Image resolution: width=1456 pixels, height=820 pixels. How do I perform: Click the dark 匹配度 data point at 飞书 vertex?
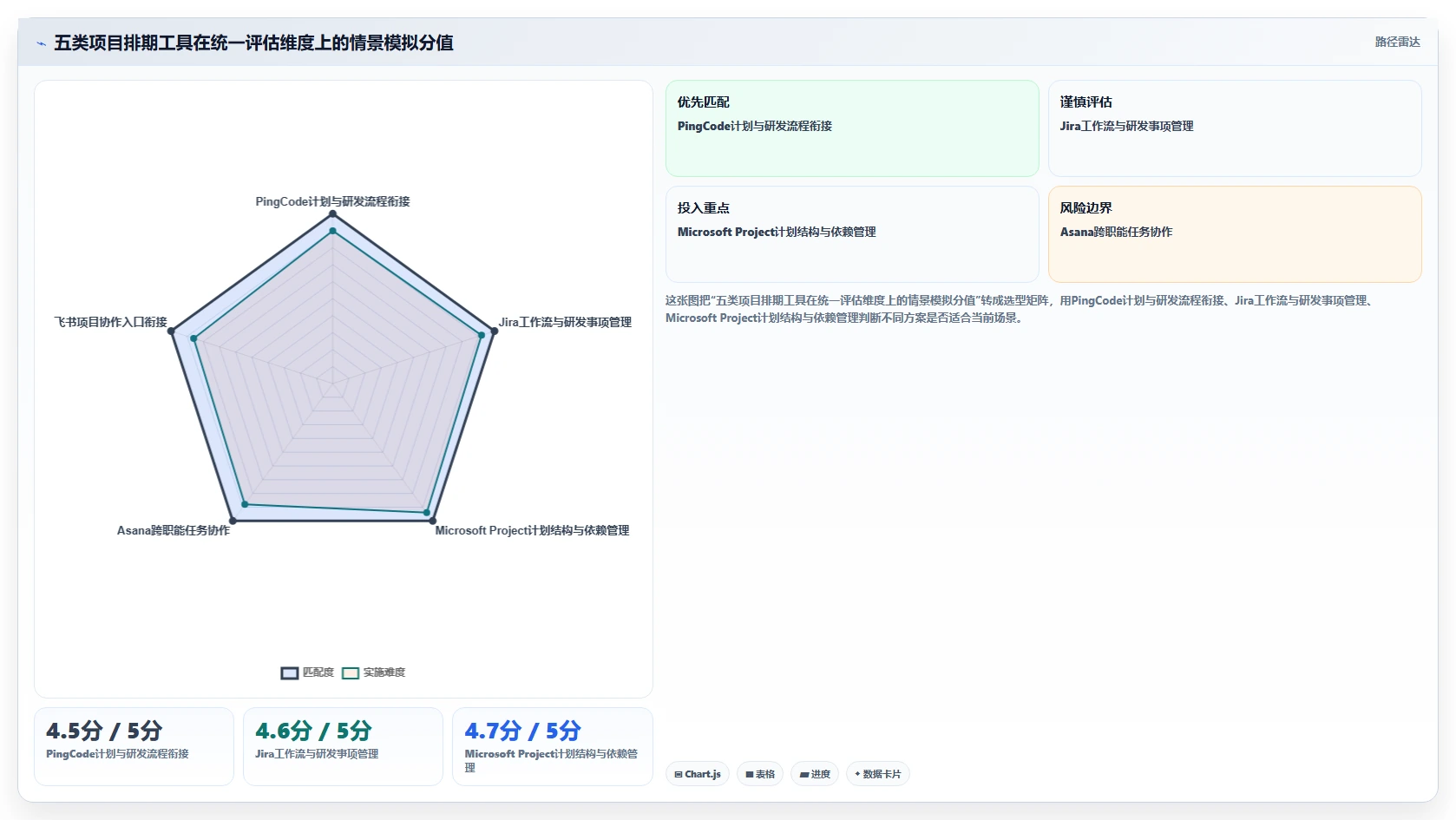pyautogui.click(x=171, y=331)
